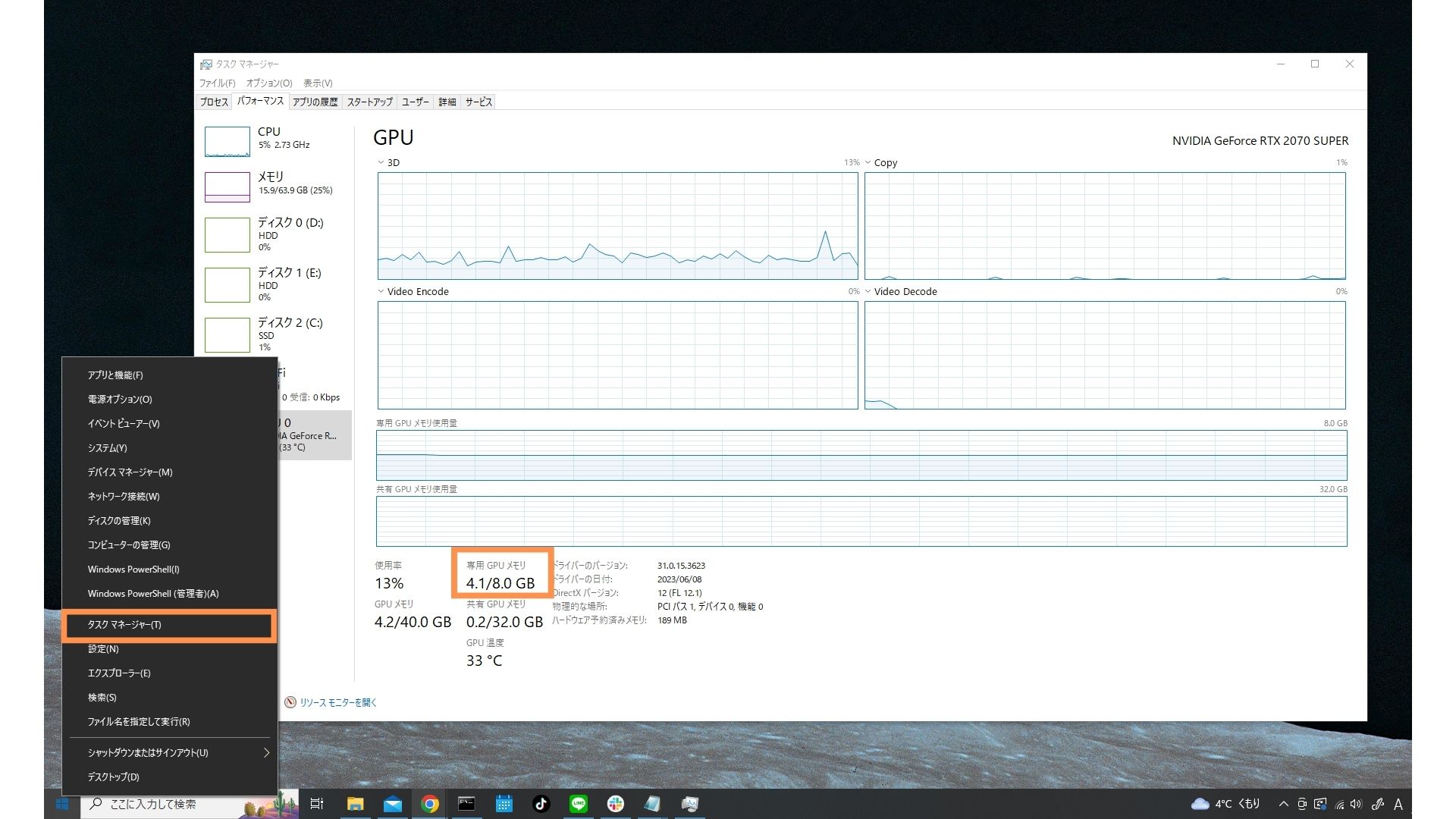The image size is (1456, 819).
Task: Choose ネットワーク接続(W) menu entry
Action: point(170,496)
